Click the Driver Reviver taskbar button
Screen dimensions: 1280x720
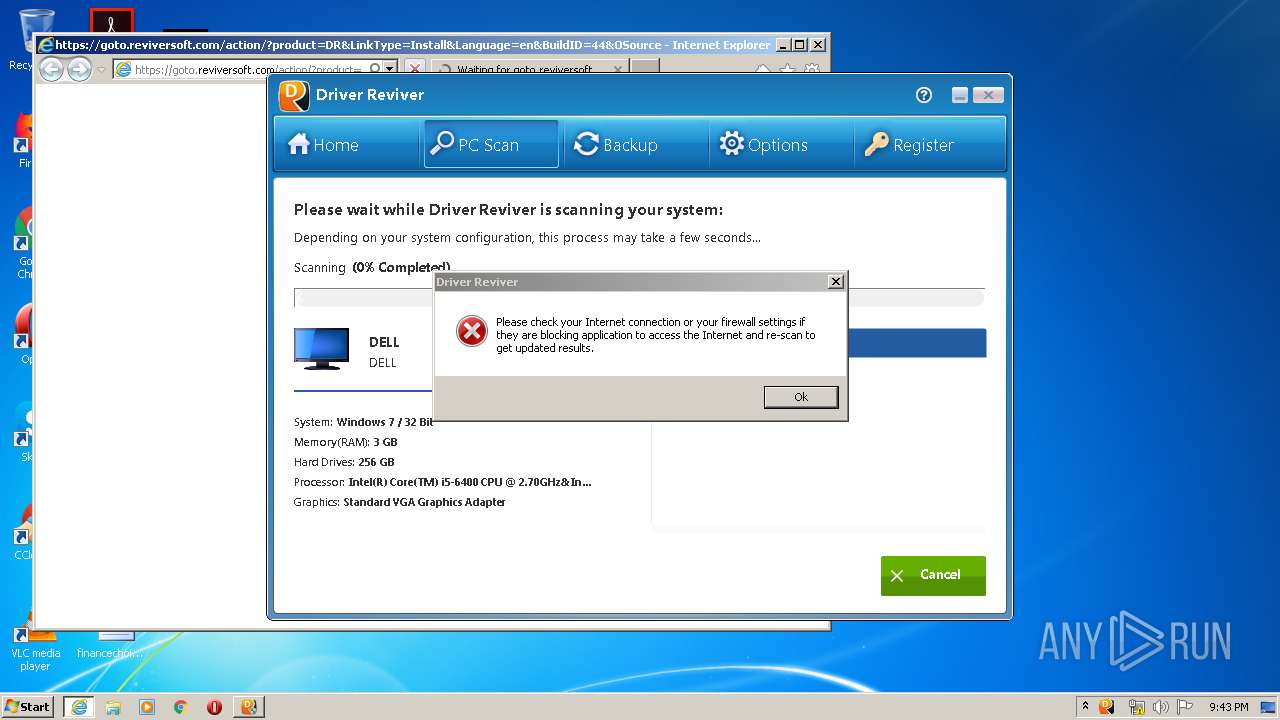pos(248,707)
